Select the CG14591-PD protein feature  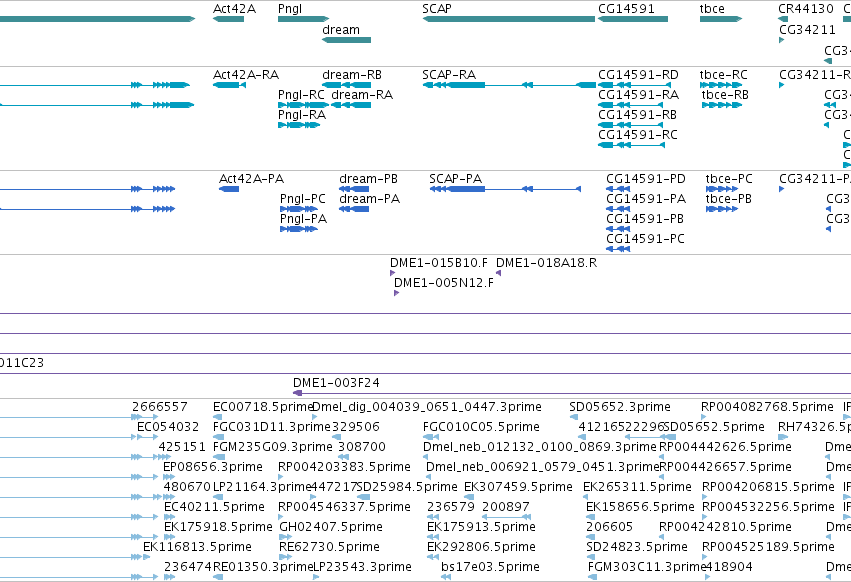[x=618, y=189]
